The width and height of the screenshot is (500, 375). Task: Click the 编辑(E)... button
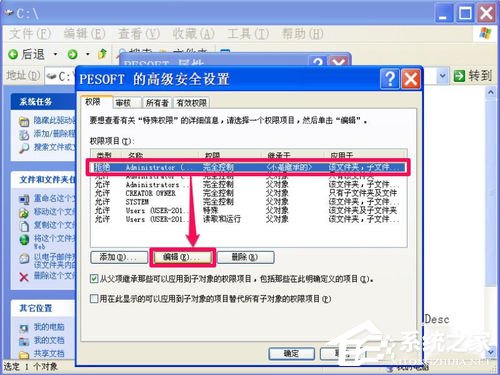point(182,257)
